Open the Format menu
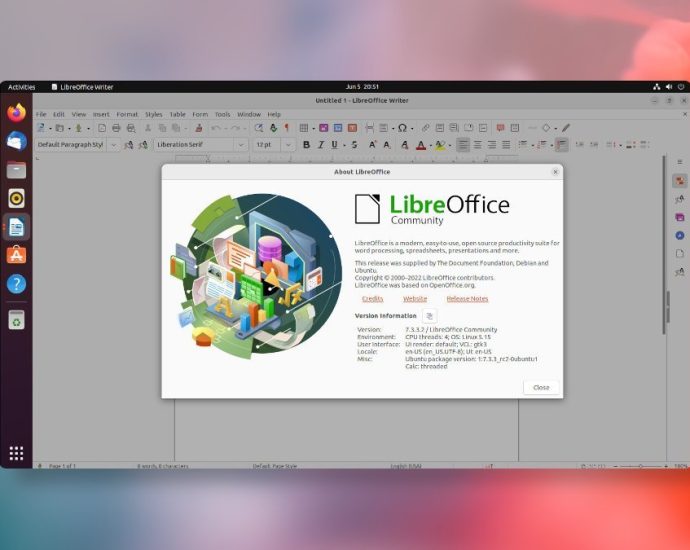Screen dimensions: 690x550 127,114
